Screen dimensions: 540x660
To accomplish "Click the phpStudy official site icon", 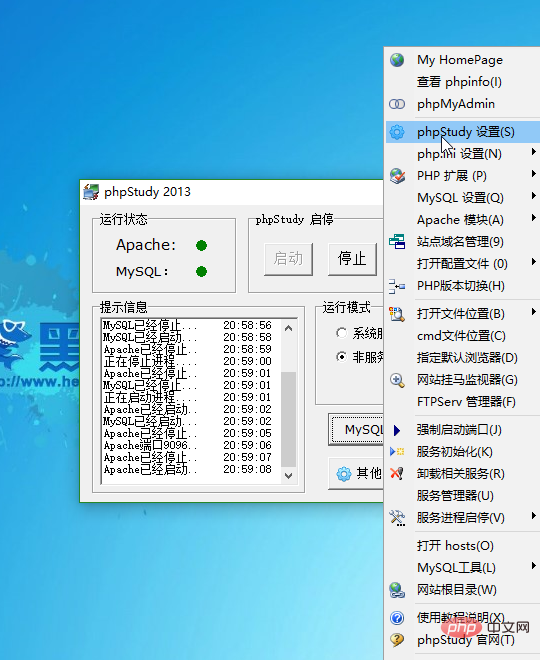I will click(397, 640).
